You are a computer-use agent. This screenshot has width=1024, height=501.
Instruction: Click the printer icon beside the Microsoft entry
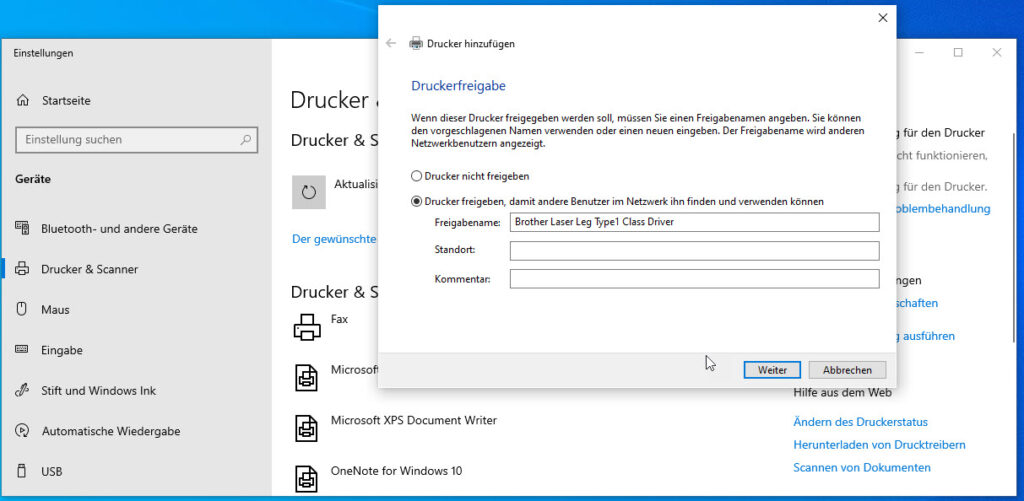click(x=306, y=377)
